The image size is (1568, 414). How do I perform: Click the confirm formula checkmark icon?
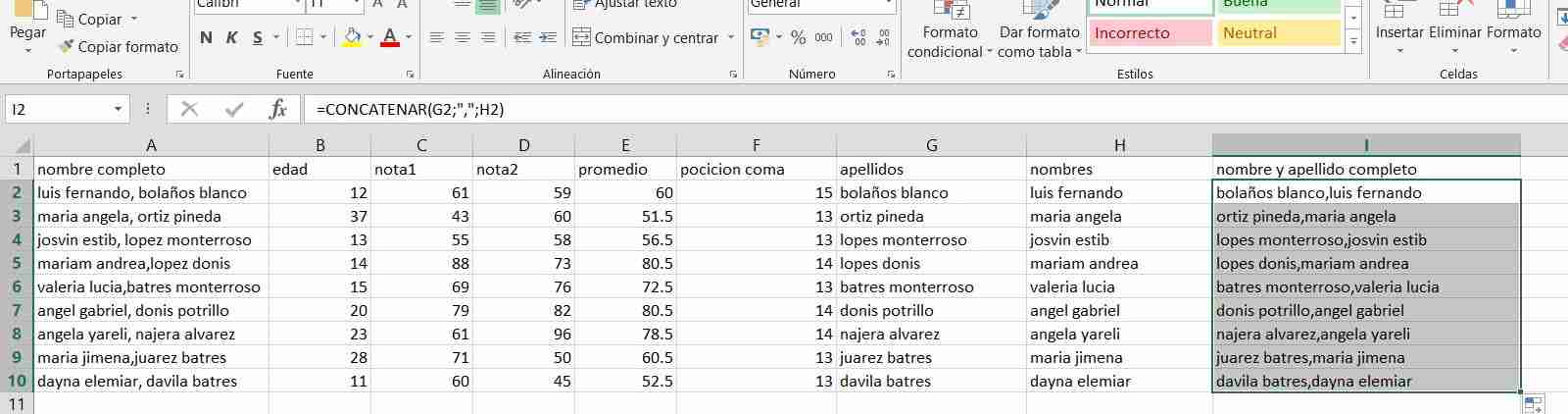(234, 109)
